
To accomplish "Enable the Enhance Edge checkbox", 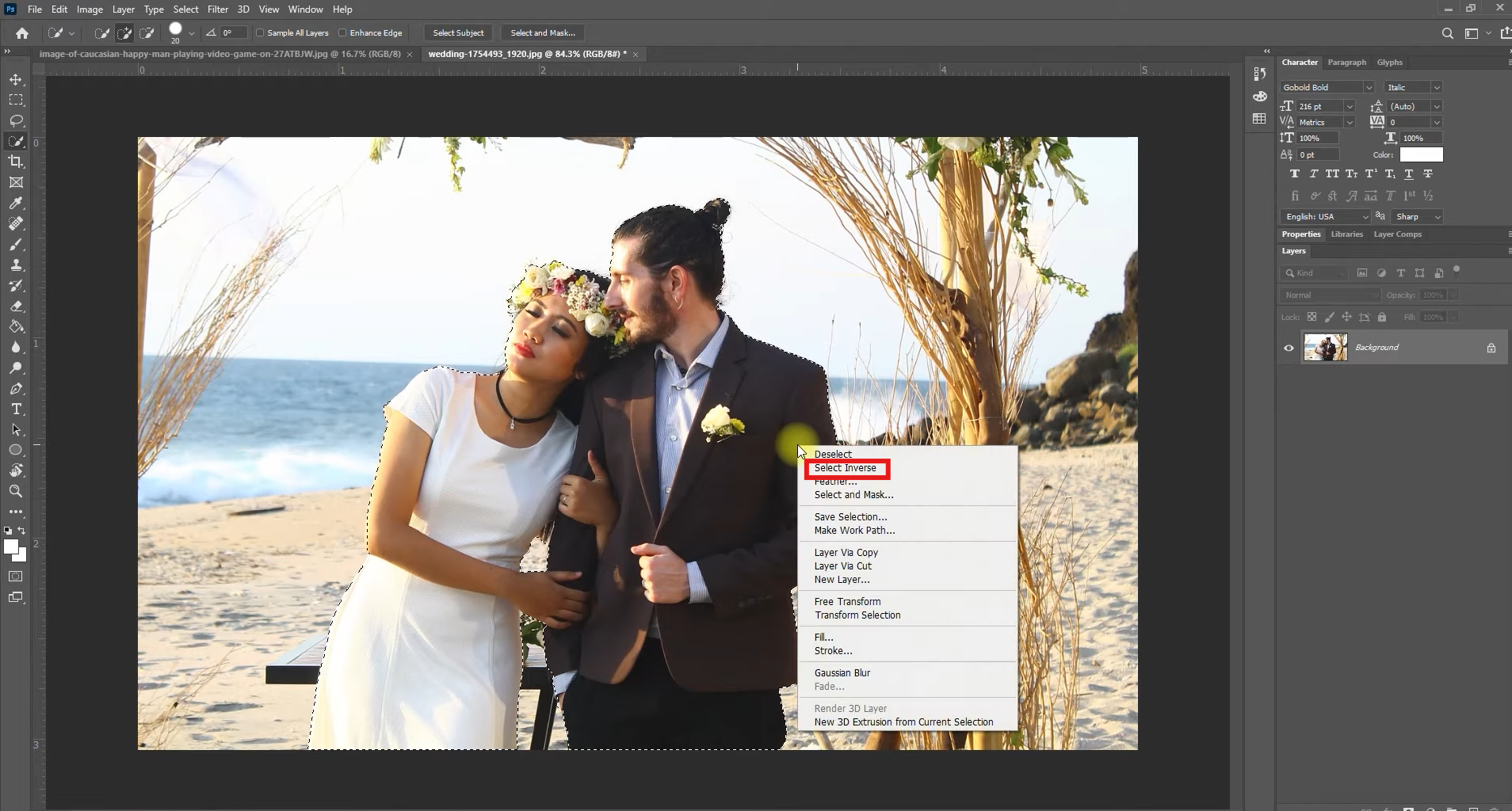I will click(342, 33).
